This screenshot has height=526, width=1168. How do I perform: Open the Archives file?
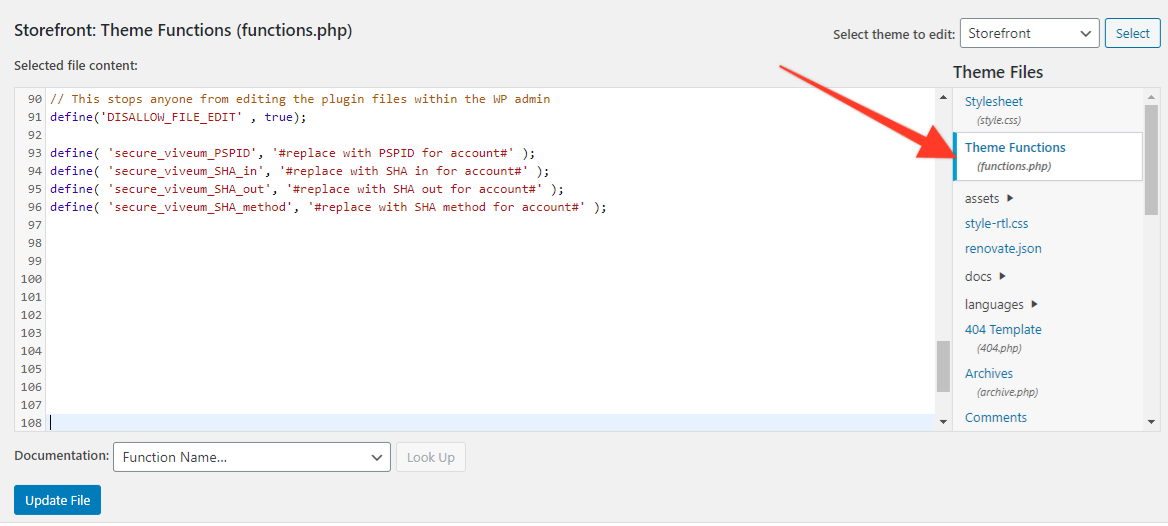(x=988, y=373)
